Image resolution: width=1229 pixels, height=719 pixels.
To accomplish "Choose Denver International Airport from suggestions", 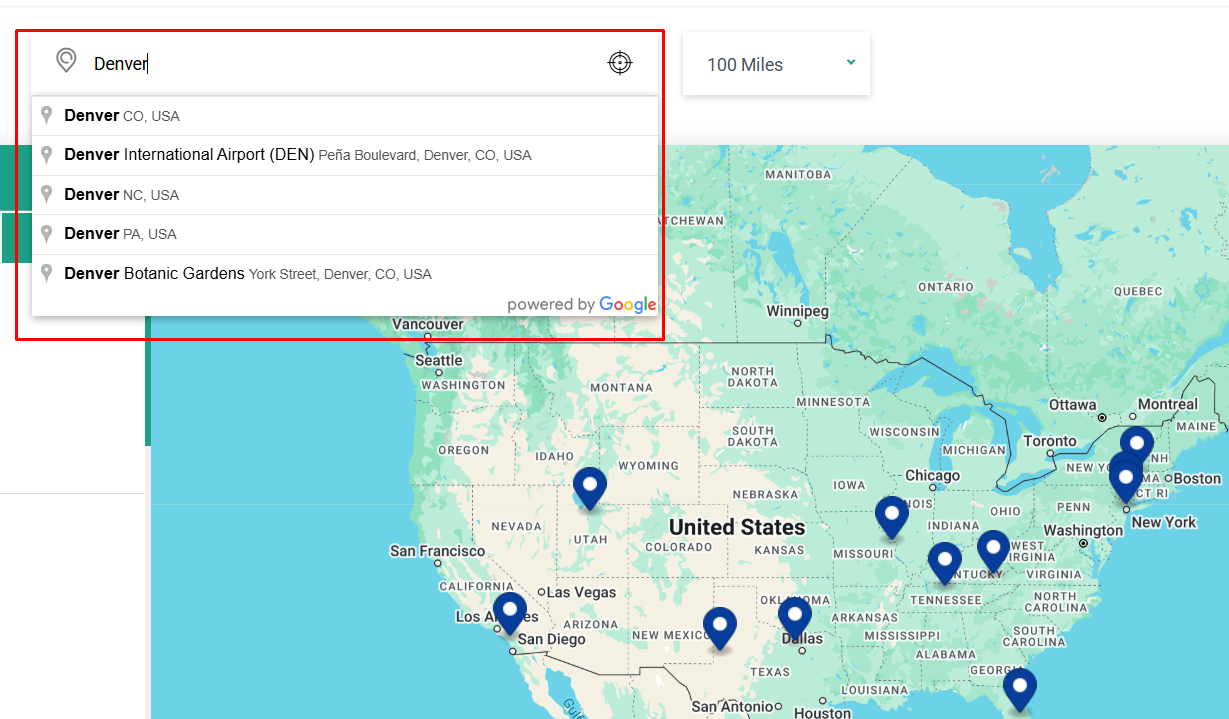I will coord(297,154).
